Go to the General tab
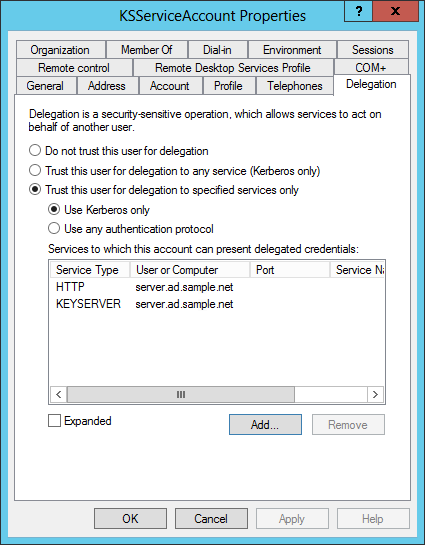 [45, 86]
